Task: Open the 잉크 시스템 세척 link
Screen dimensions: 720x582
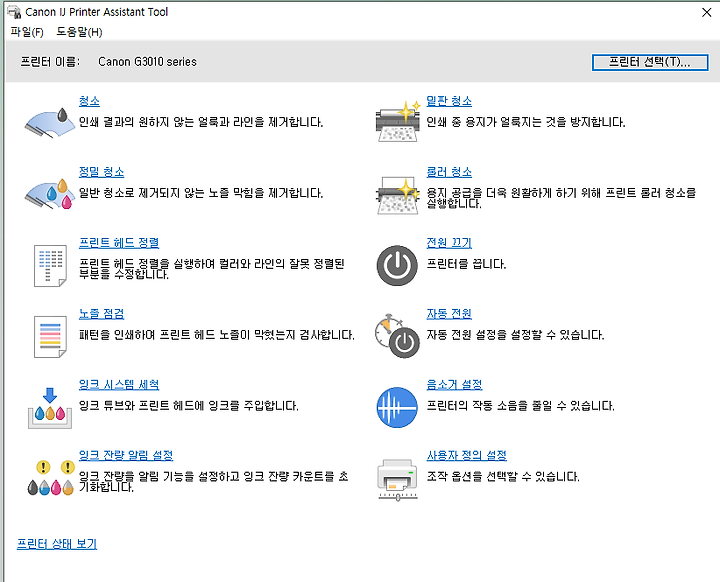Action: pos(119,384)
